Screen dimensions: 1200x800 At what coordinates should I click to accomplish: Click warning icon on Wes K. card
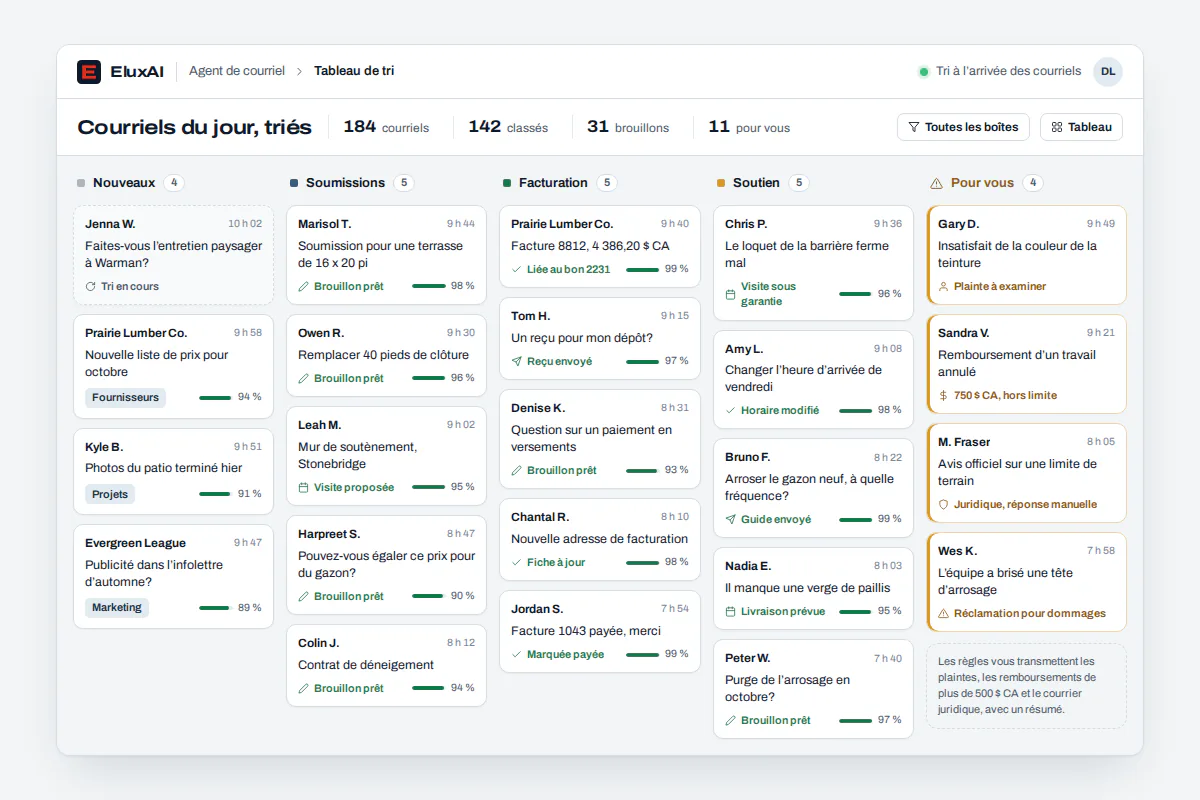[943, 613]
